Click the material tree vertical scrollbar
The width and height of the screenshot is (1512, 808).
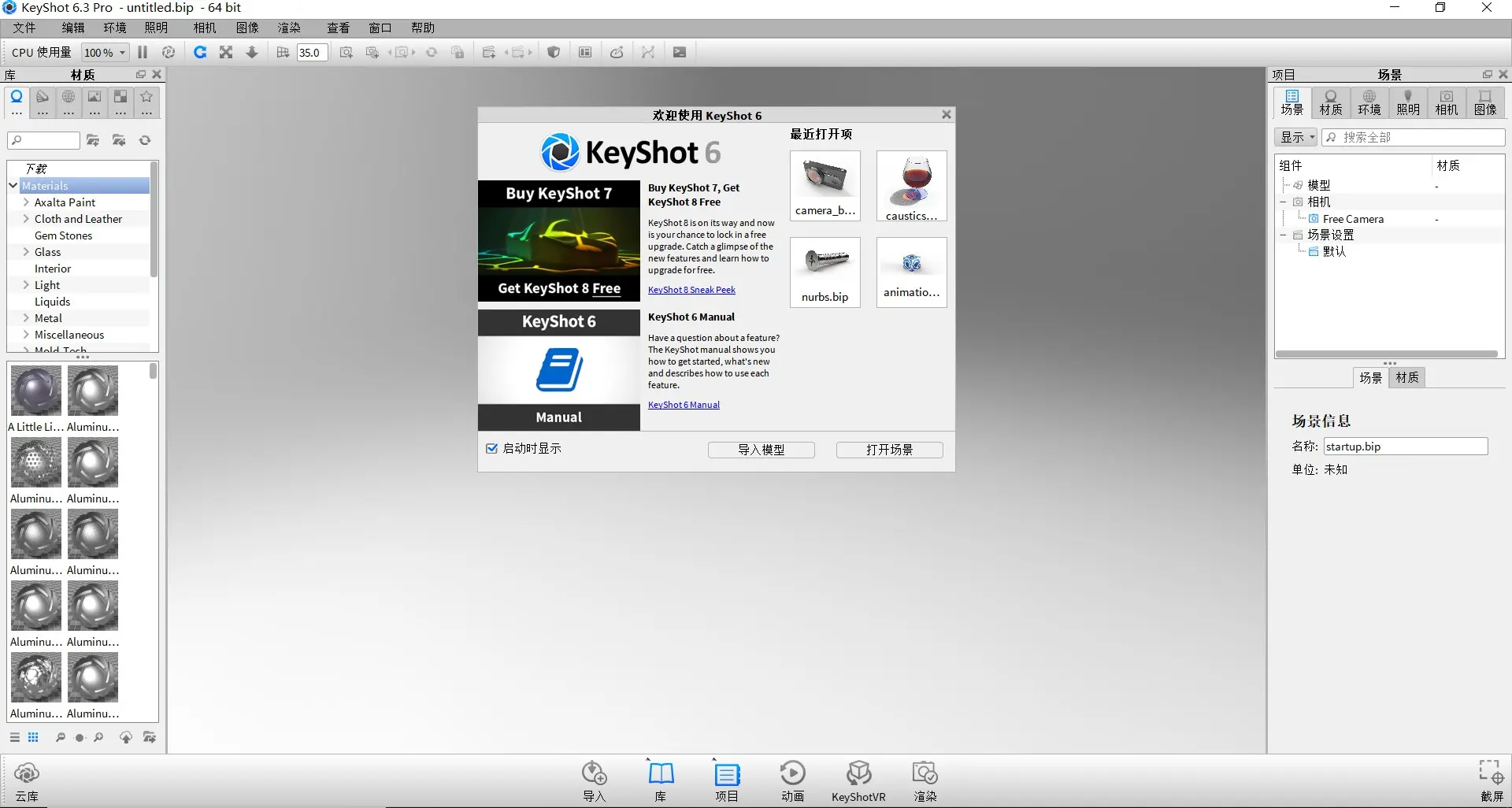click(x=154, y=220)
